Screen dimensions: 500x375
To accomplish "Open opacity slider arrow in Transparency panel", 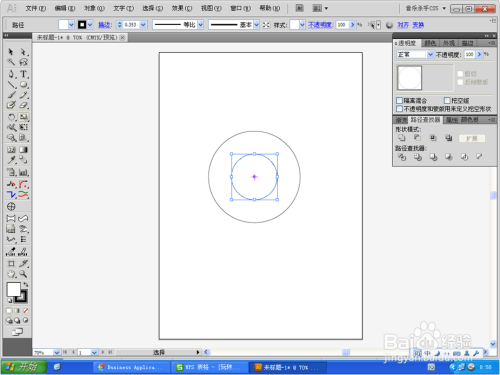I will tap(479, 54).
